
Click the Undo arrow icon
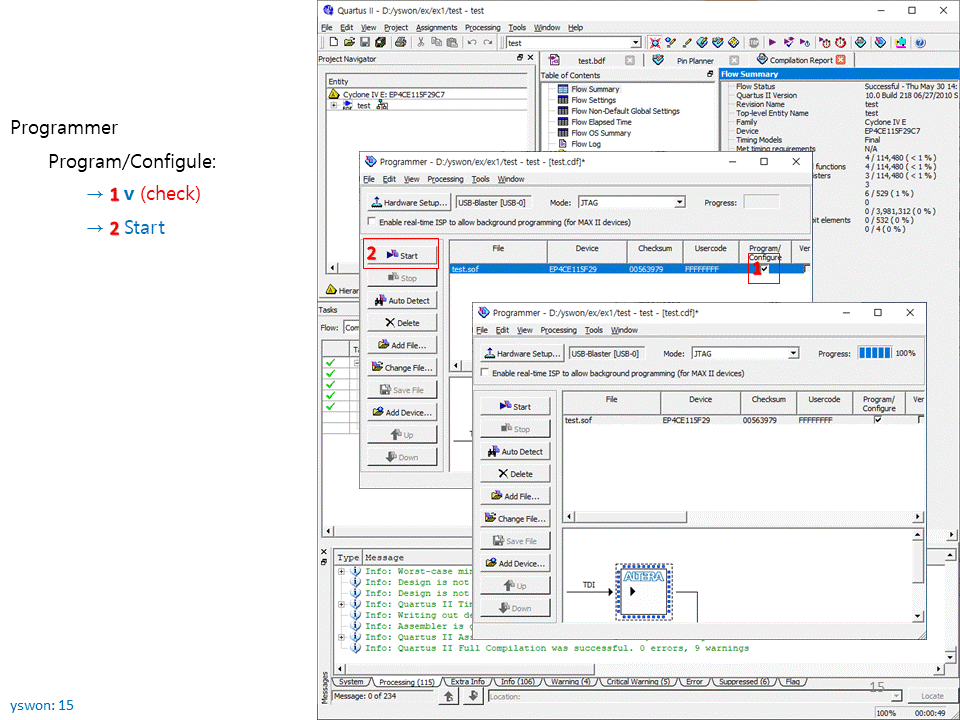point(472,42)
